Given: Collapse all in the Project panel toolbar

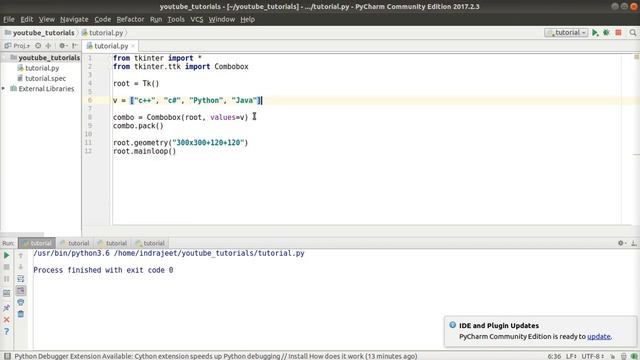Looking at the screenshot, I should (x=49, y=46).
